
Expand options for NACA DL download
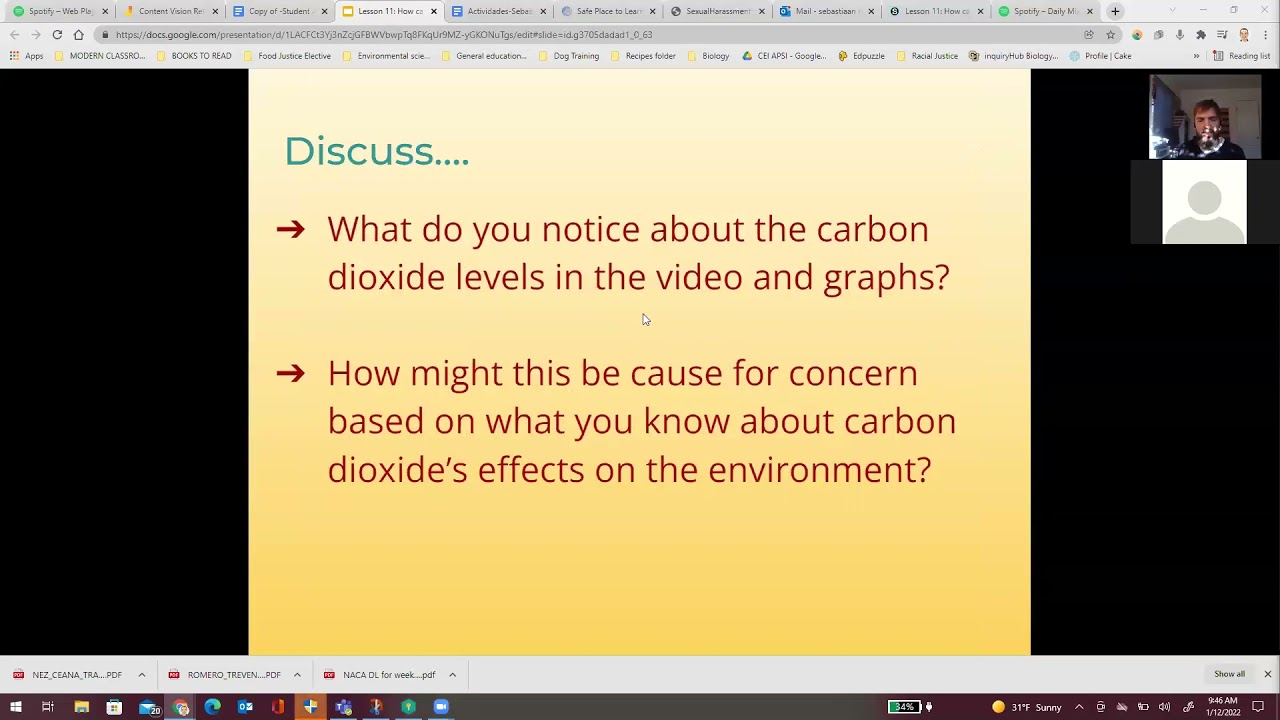[x=452, y=675]
